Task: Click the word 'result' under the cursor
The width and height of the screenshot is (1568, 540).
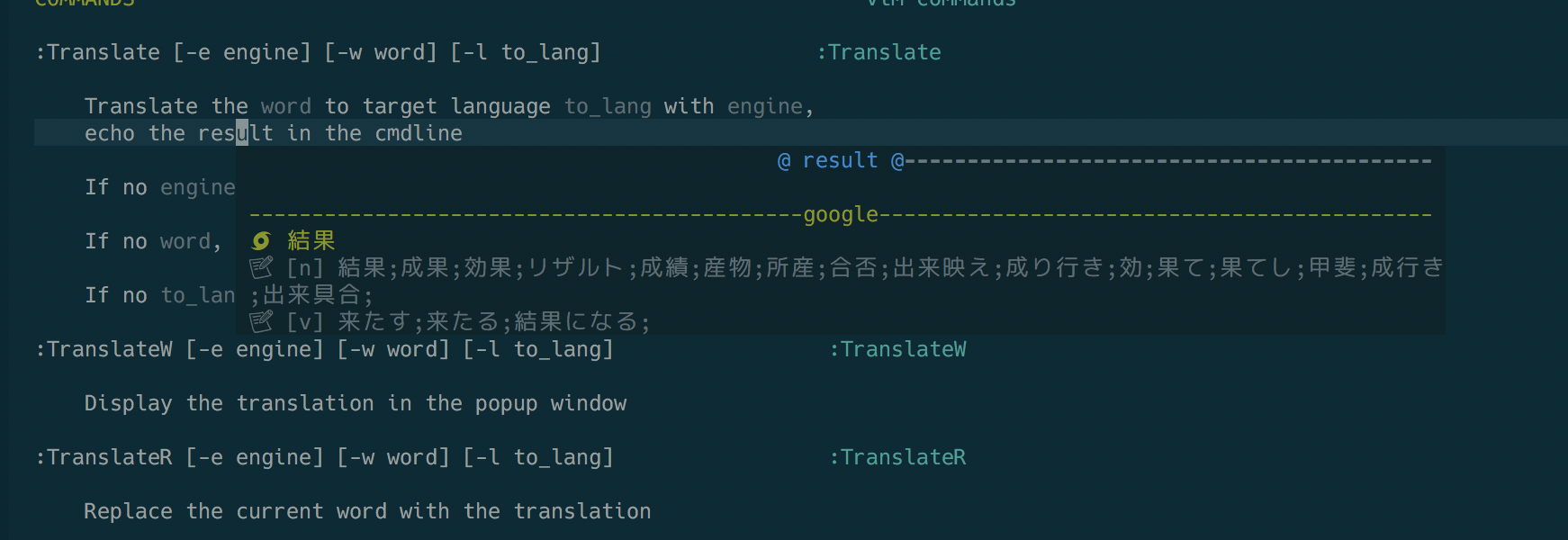Action: pos(236,133)
